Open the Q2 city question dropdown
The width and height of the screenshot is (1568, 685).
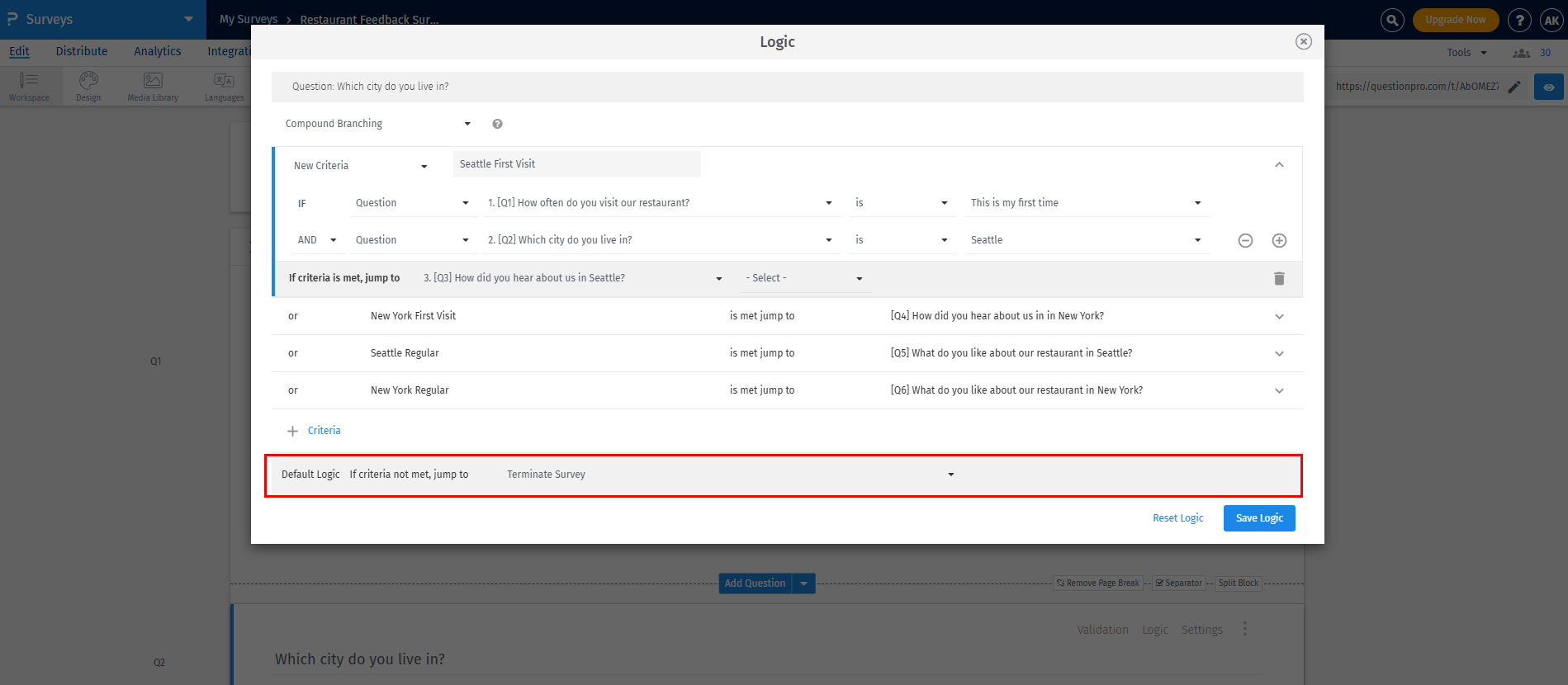click(661, 240)
